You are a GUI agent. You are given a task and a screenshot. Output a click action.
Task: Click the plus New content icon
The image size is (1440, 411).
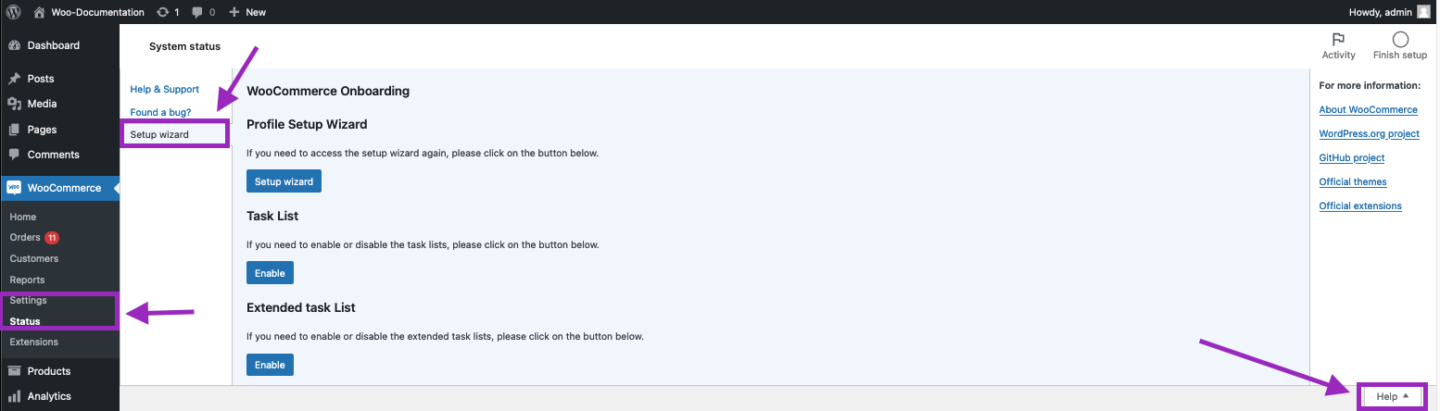point(234,12)
